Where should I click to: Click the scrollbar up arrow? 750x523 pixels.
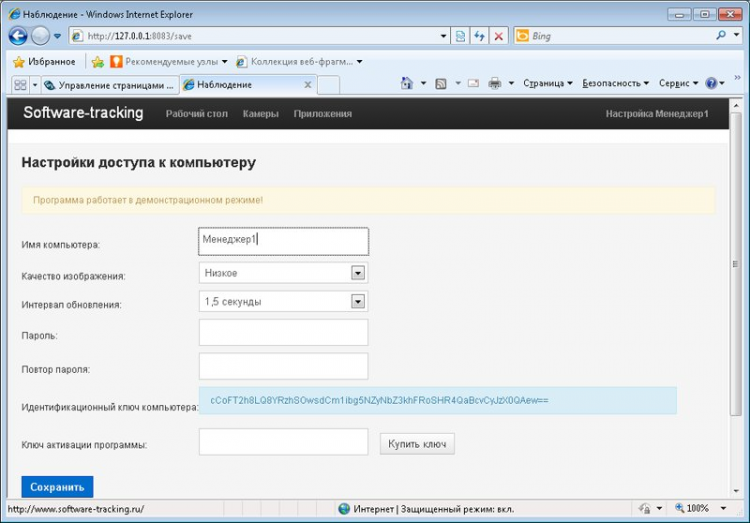(736, 105)
